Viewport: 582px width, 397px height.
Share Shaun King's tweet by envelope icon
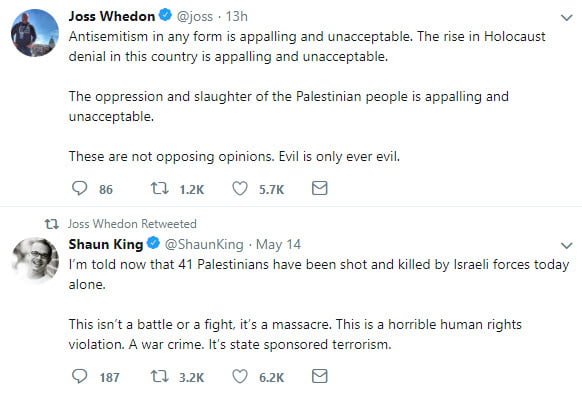tap(320, 376)
